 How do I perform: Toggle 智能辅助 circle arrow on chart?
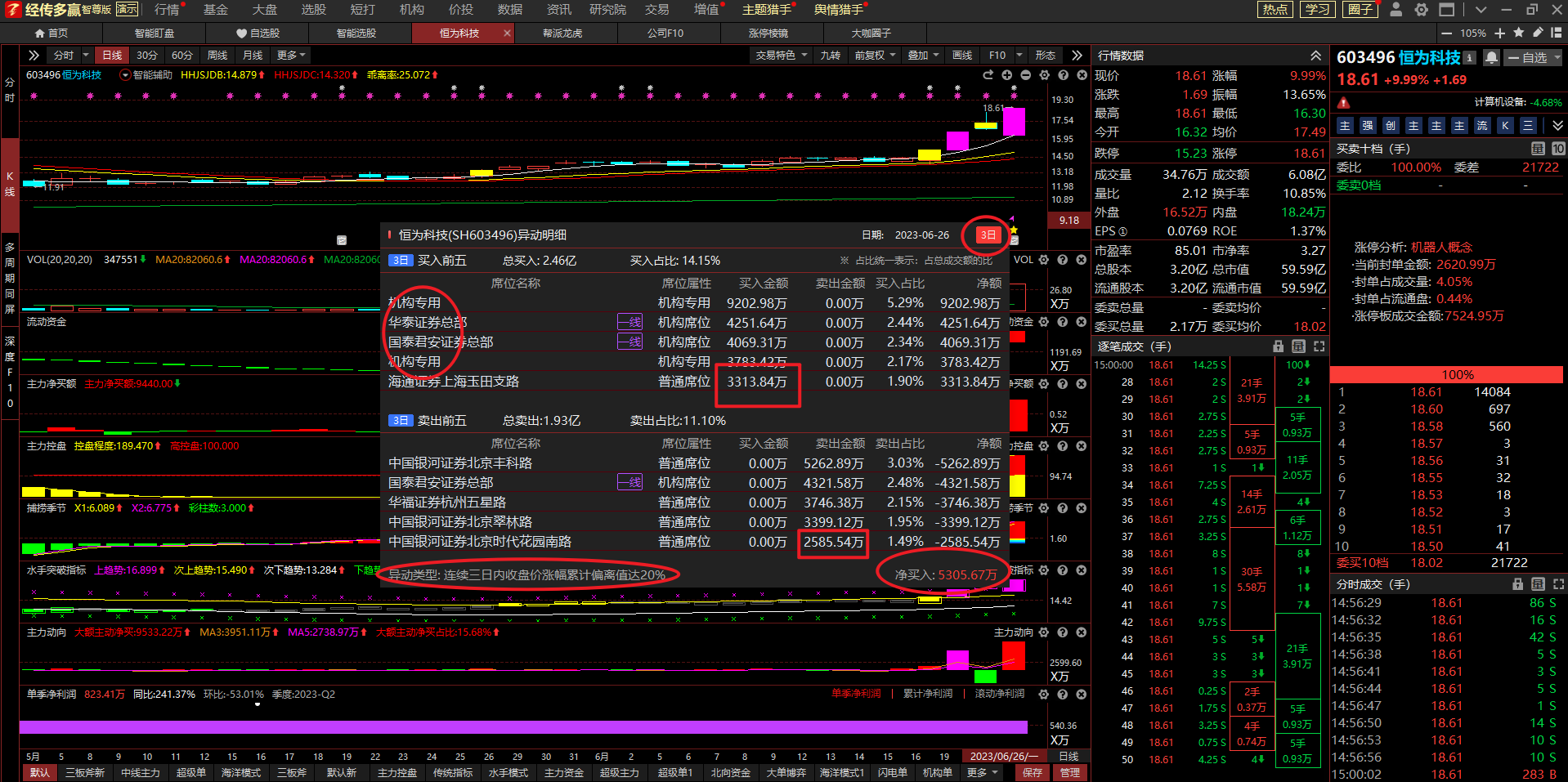tap(125, 75)
